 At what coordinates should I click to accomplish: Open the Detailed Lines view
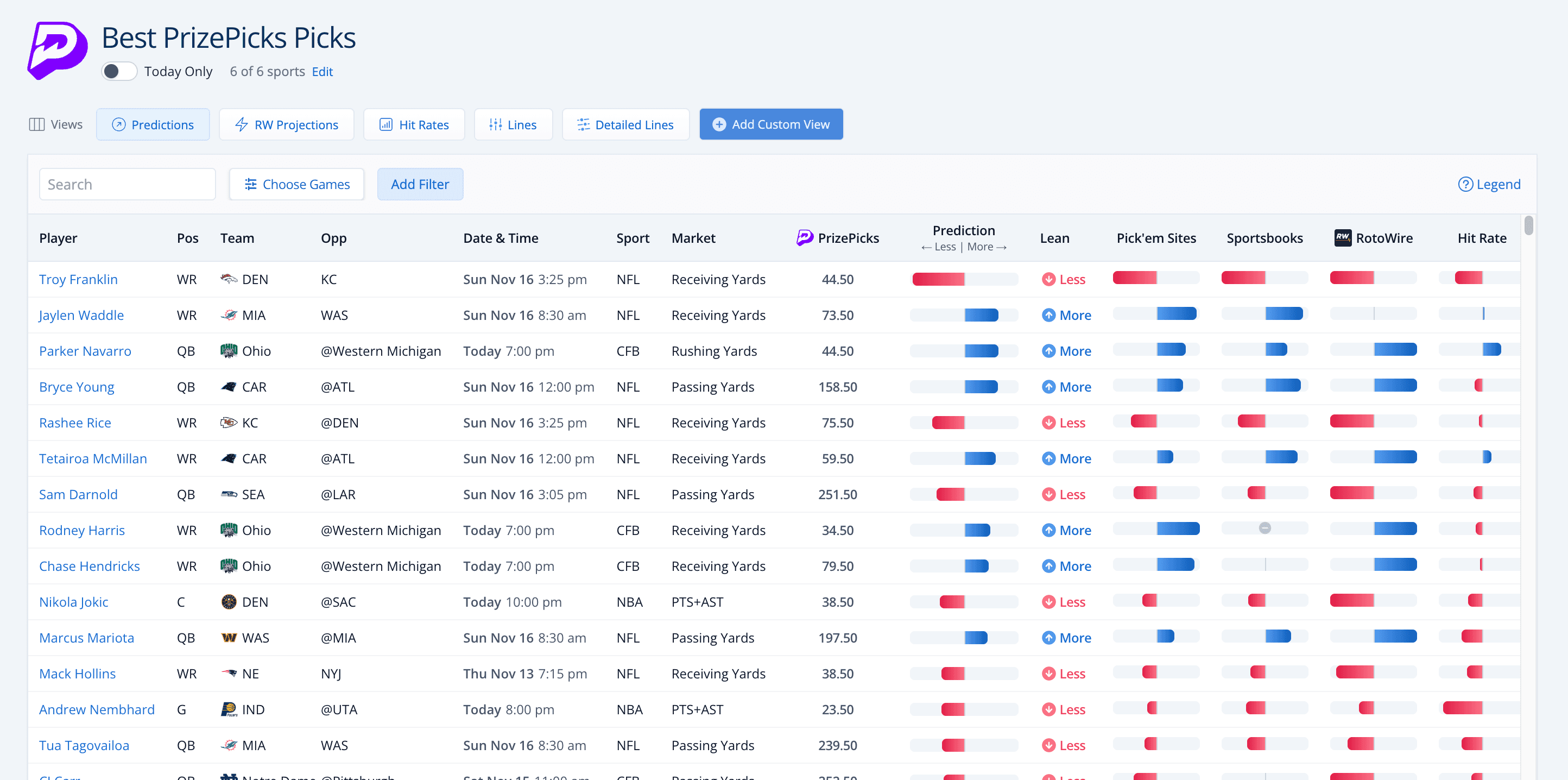626,124
